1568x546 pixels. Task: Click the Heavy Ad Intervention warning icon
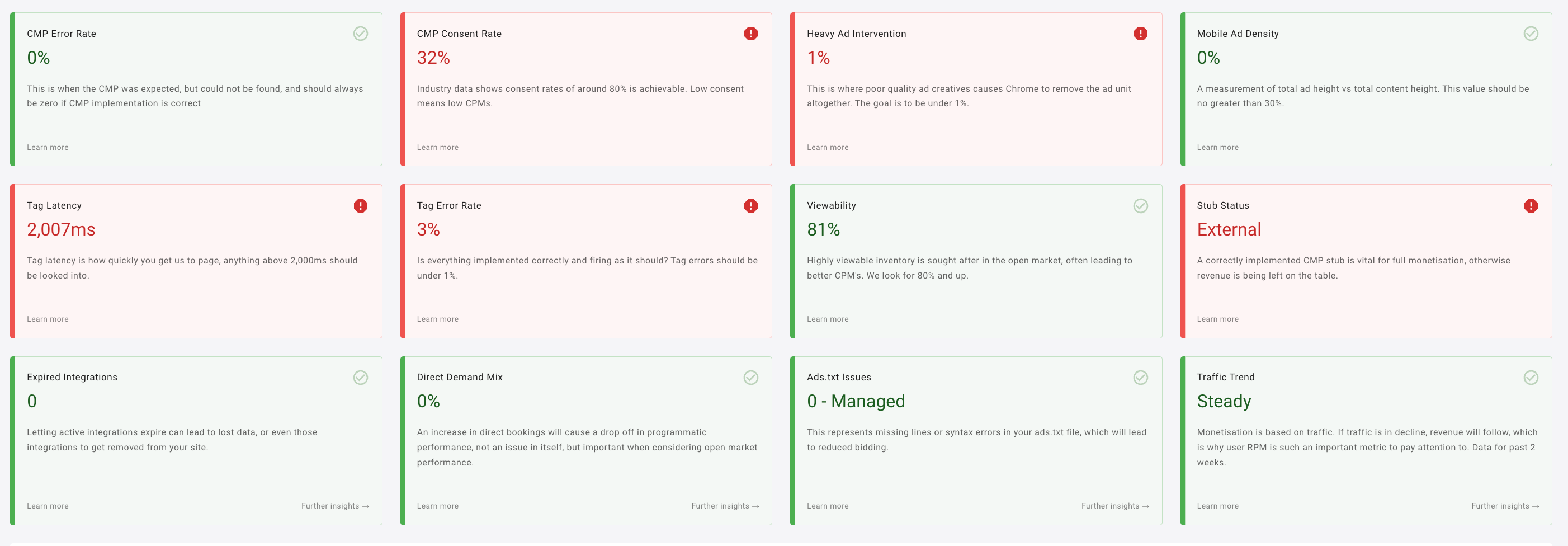click(1140, 34)
